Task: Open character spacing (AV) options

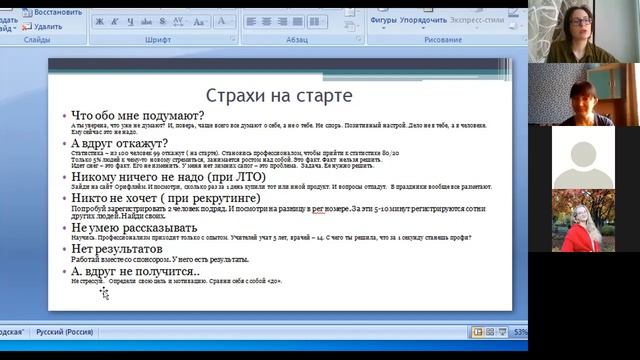Action: coord(179,22)
